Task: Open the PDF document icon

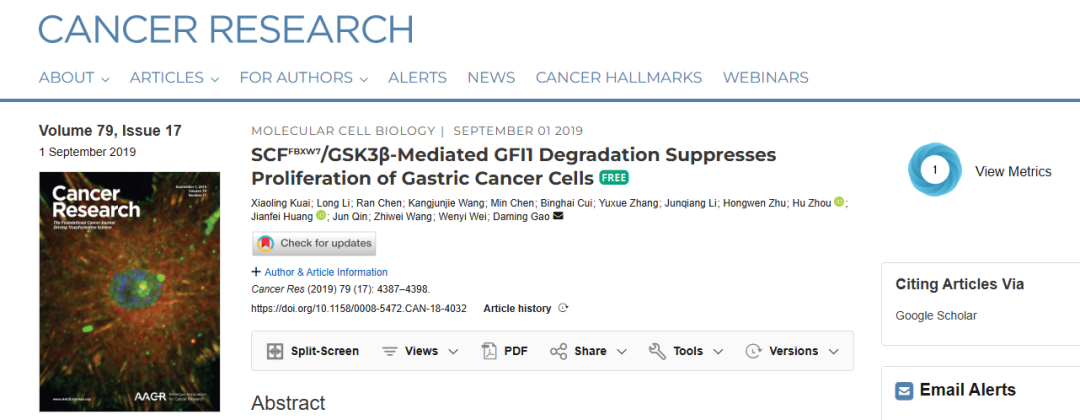Action: click(488, 351)
